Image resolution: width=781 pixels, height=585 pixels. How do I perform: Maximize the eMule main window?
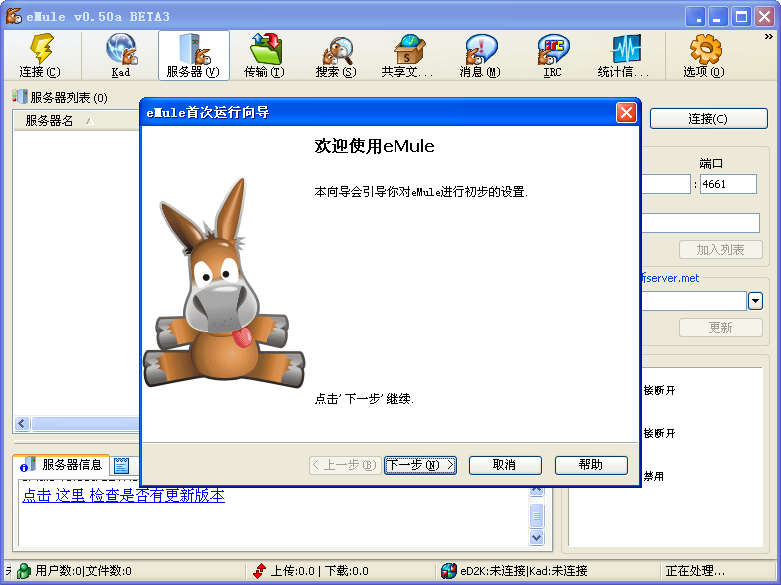(x=741, y=16)
